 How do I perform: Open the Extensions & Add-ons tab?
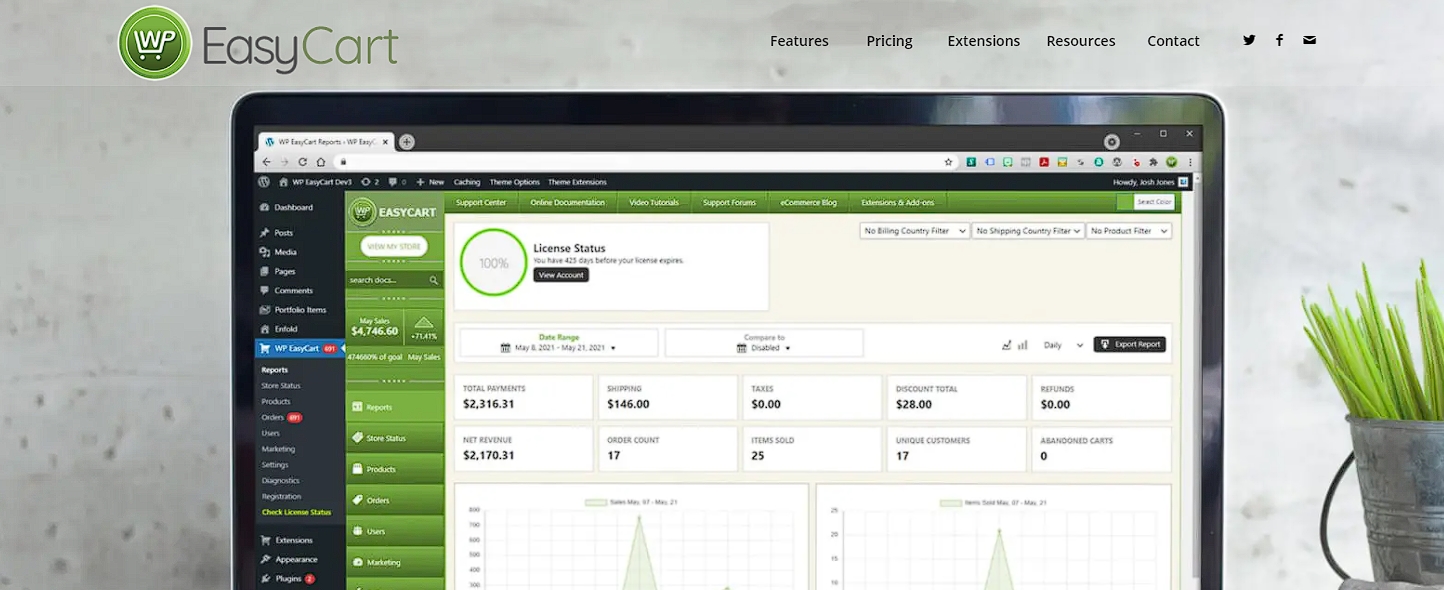(x=897, y=202)
